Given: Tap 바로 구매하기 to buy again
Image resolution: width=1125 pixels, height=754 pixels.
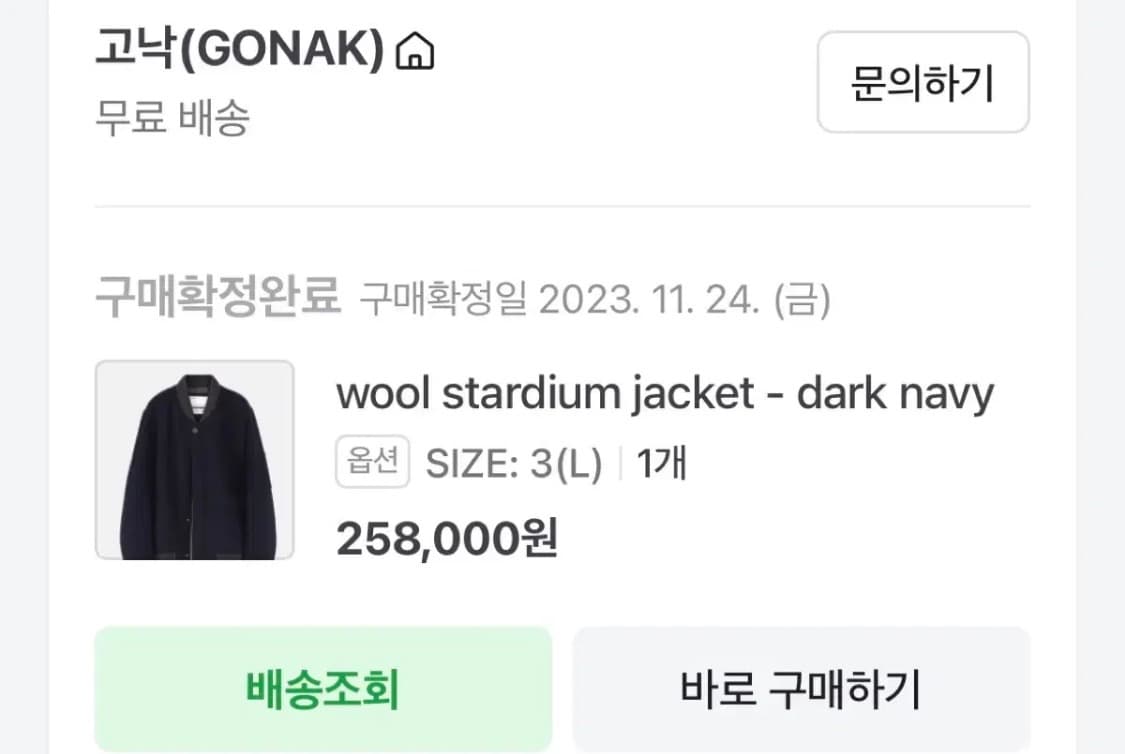Looking at the screenshot, I should 801,689.
